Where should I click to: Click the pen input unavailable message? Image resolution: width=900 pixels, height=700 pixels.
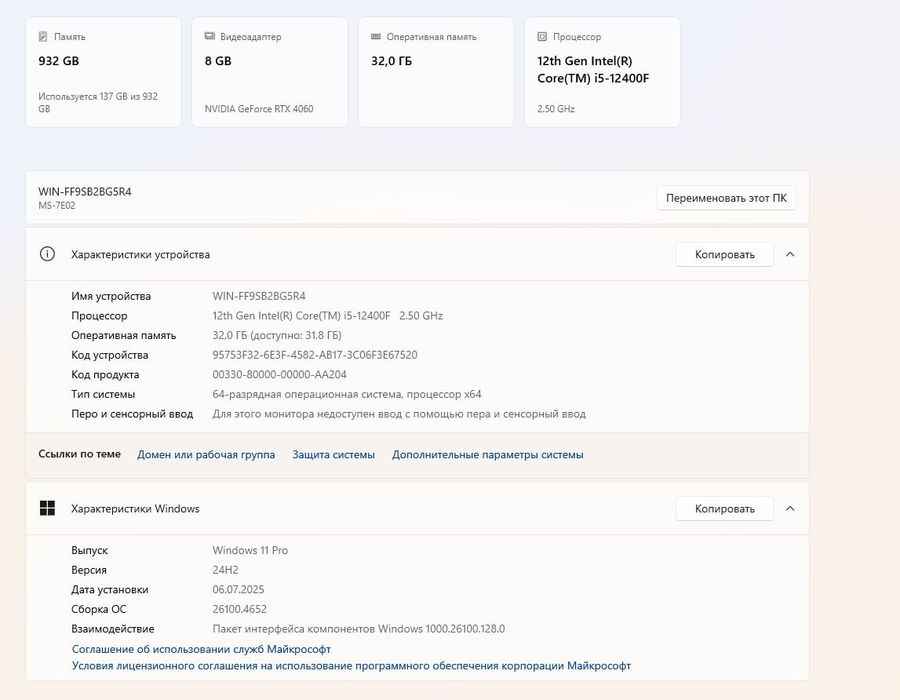coord(399,414)
